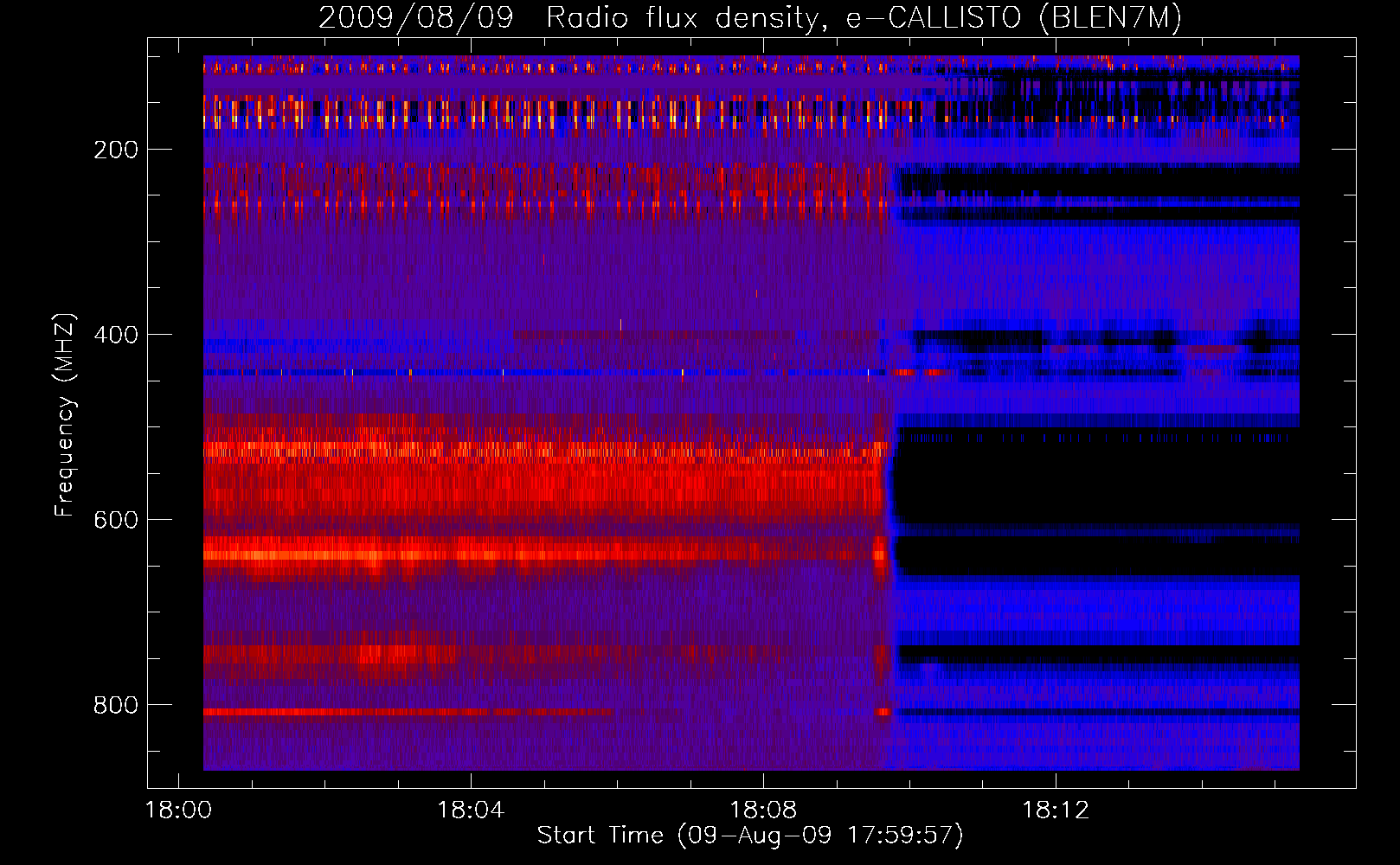The width and height of the screenshot is (1400, 865).
Task: Click the 18:08 time tick label
Action: (x=763, y=811)
